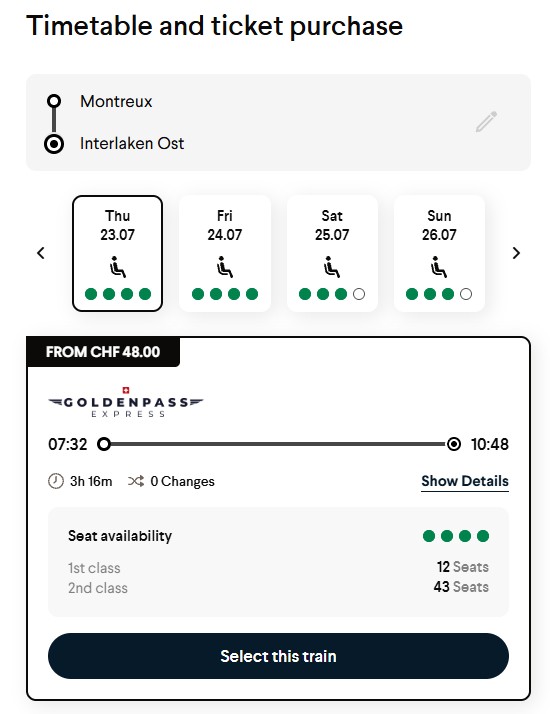Image resolution: width=550 pixels, height=714 pixels.
Task: Click the Montreux origin station field
Action: click(116, 101)
